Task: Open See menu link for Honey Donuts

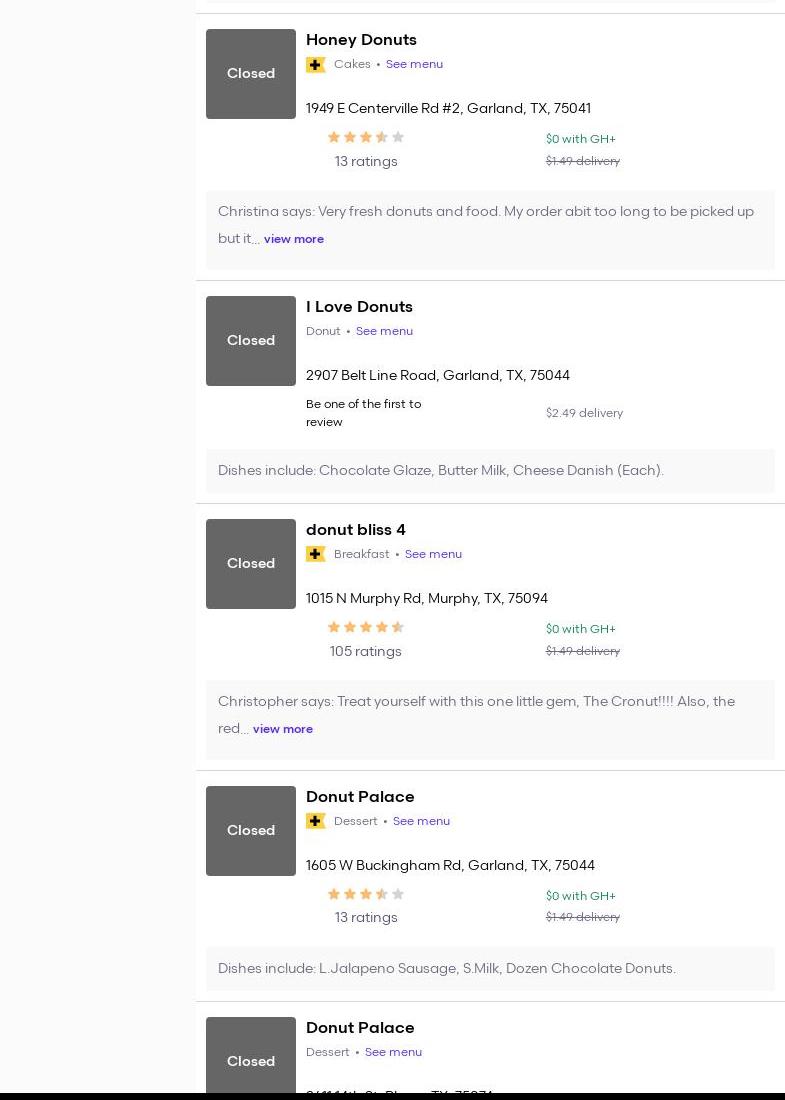Action: click(414, 64)
